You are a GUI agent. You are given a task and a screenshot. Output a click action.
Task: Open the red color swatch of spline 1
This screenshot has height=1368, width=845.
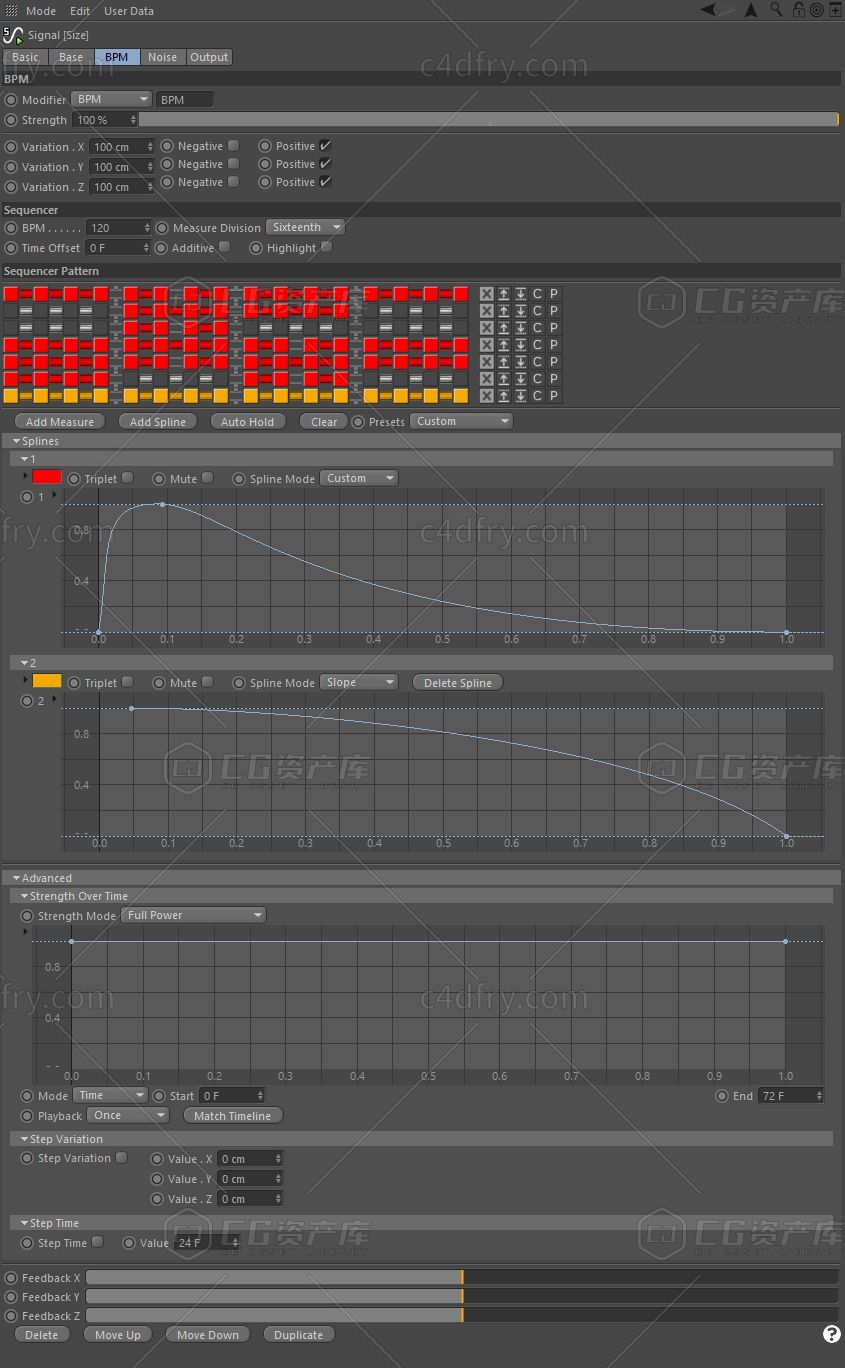47,478
